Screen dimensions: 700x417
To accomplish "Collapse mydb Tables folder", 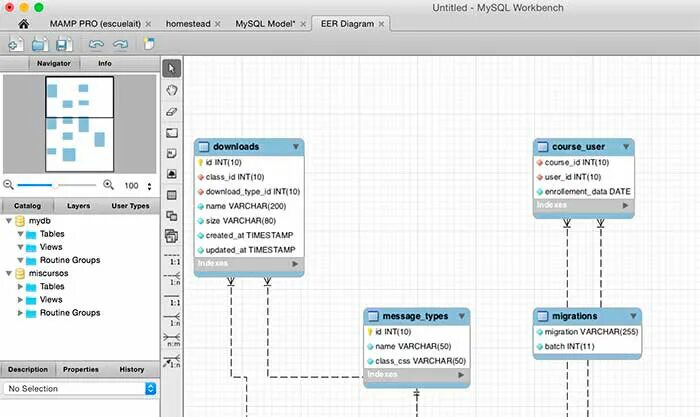I will [20, 234].
